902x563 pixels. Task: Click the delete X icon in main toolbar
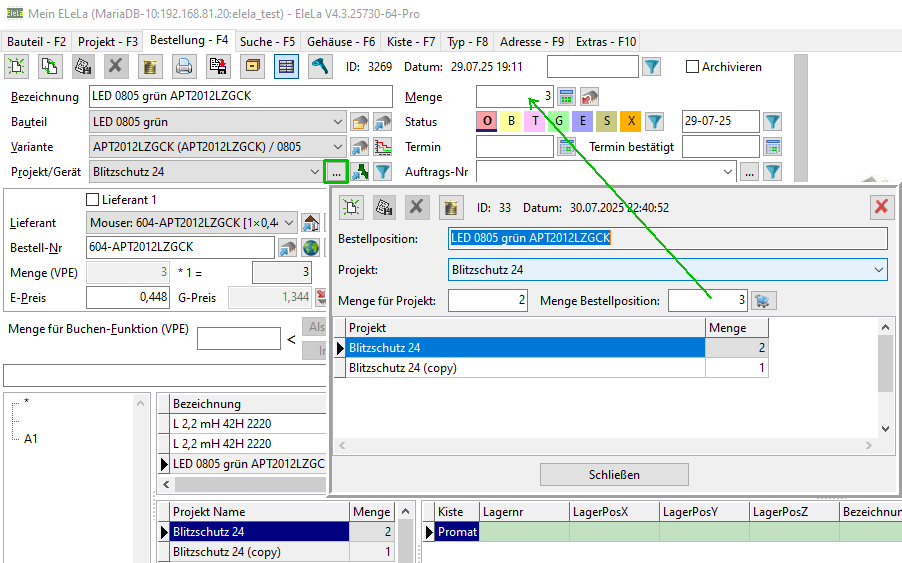pos(116,67)
